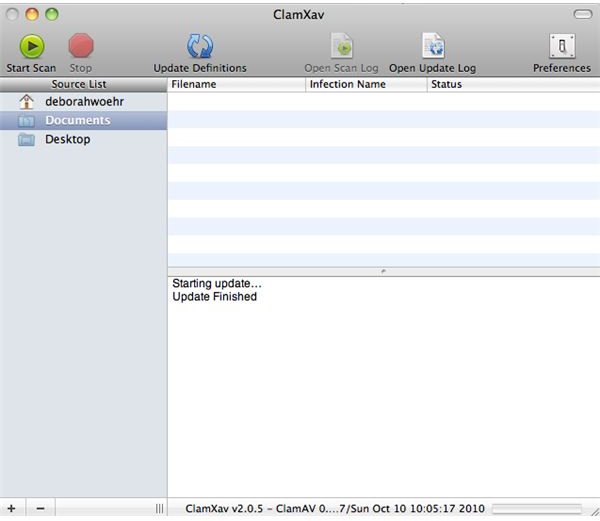Click the split pane divider handle
600x521 pixels.
click(383, 271)
